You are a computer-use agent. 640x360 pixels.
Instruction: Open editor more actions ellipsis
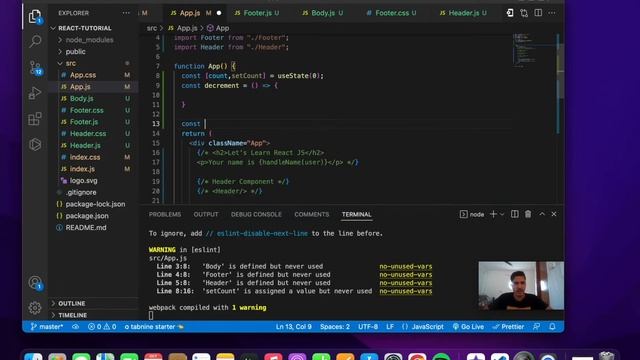pyautogui.click(x=552, y=13)
